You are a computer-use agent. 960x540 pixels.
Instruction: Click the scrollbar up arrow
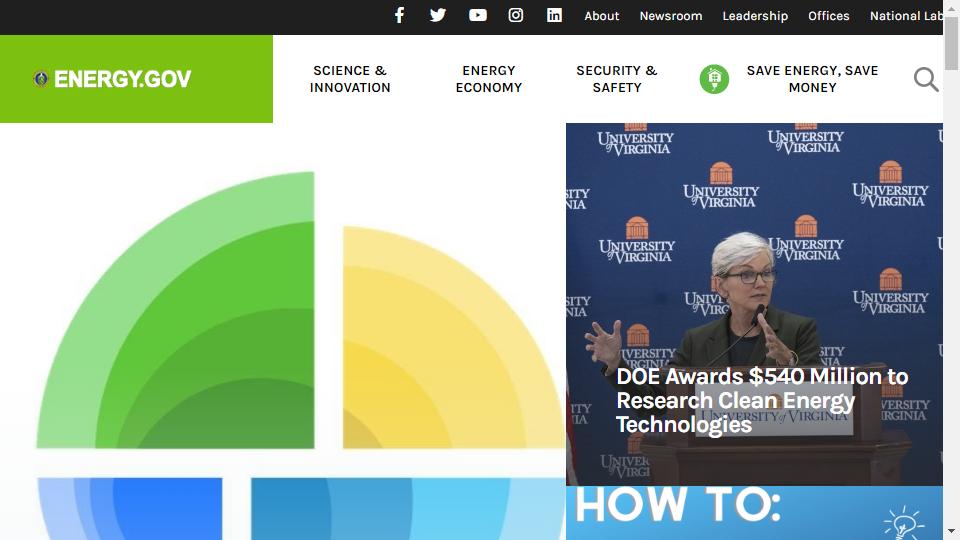(951, 8)
